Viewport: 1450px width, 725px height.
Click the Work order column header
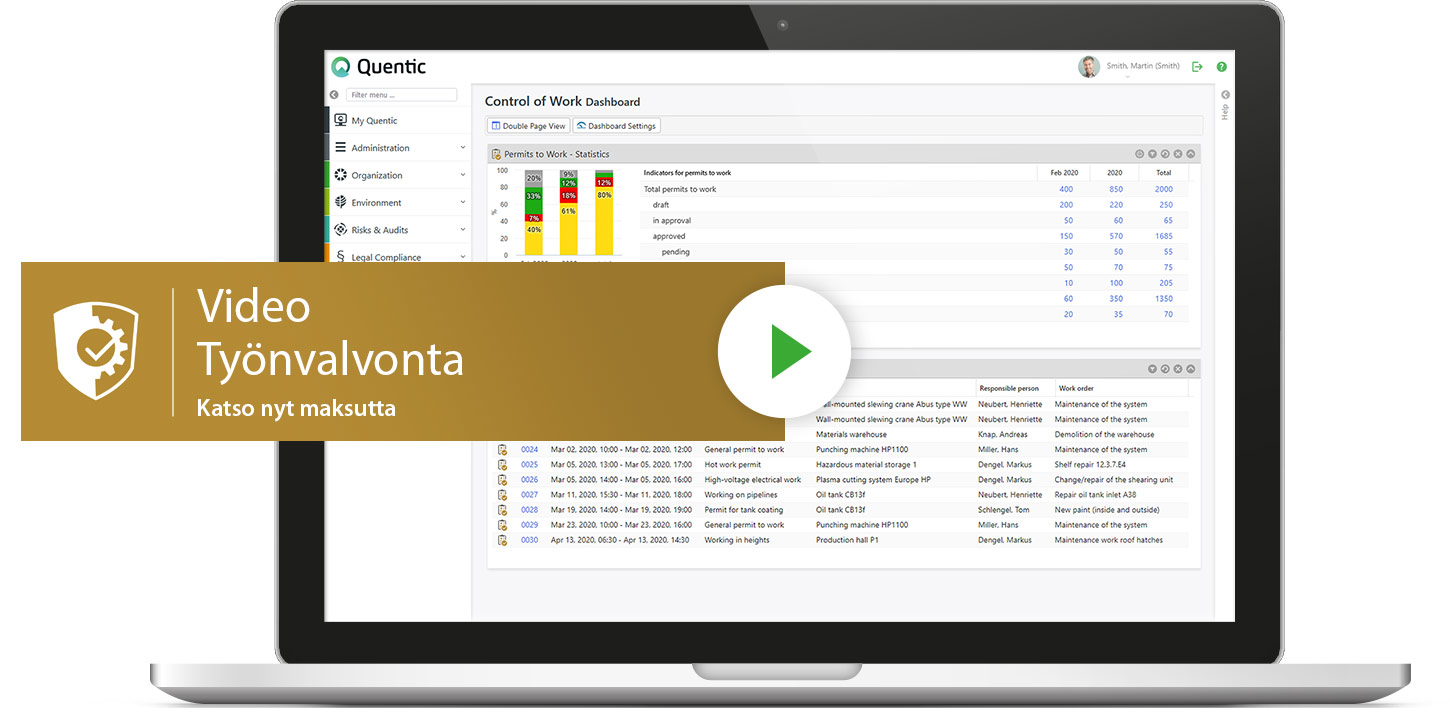coord(1078,388)
